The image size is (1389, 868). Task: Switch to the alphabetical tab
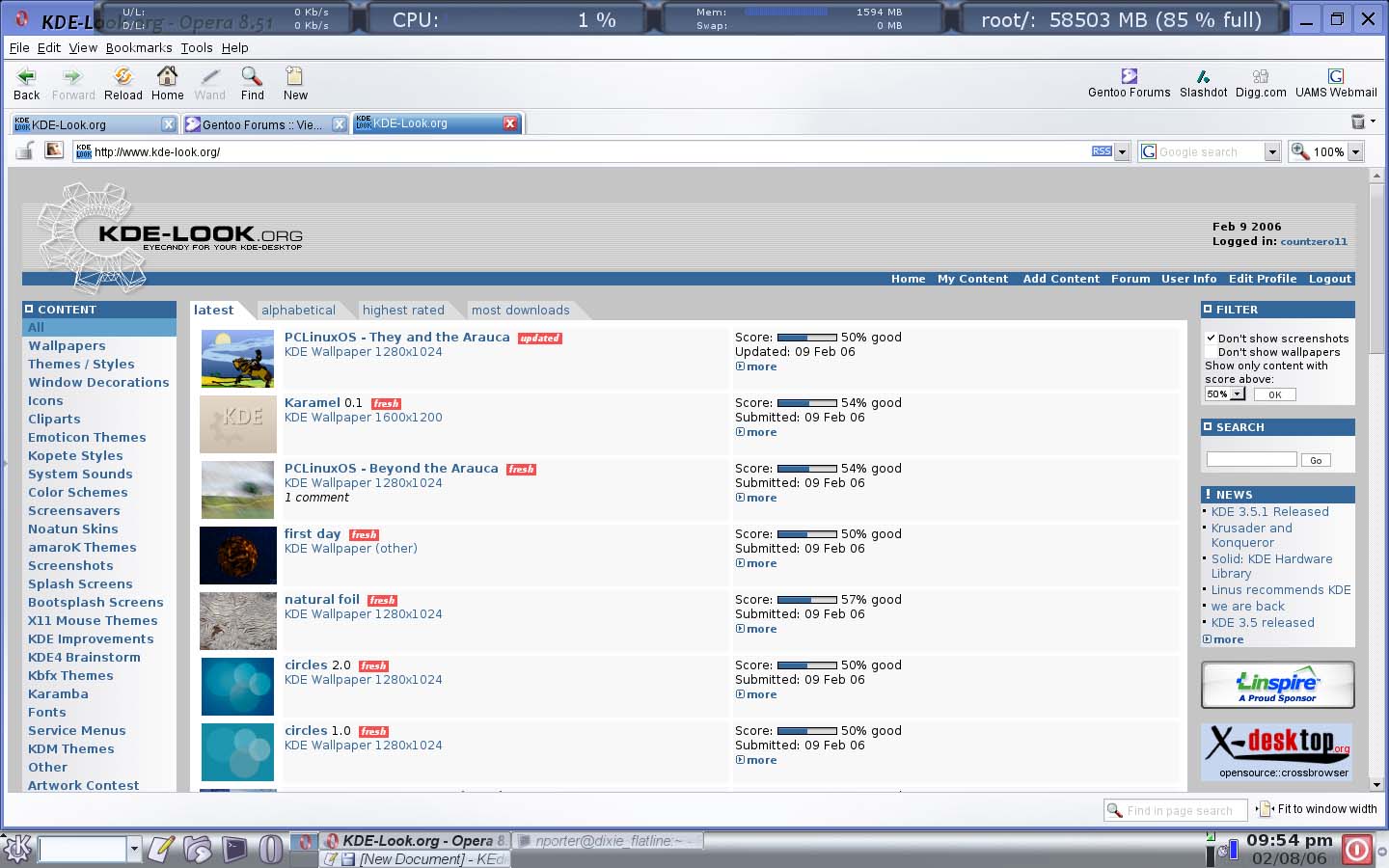coord(298,310)
